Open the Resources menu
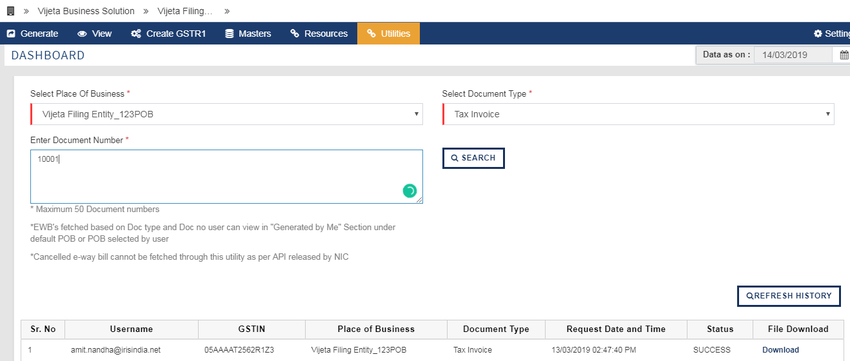850x361 pixels. click(319, 34)
